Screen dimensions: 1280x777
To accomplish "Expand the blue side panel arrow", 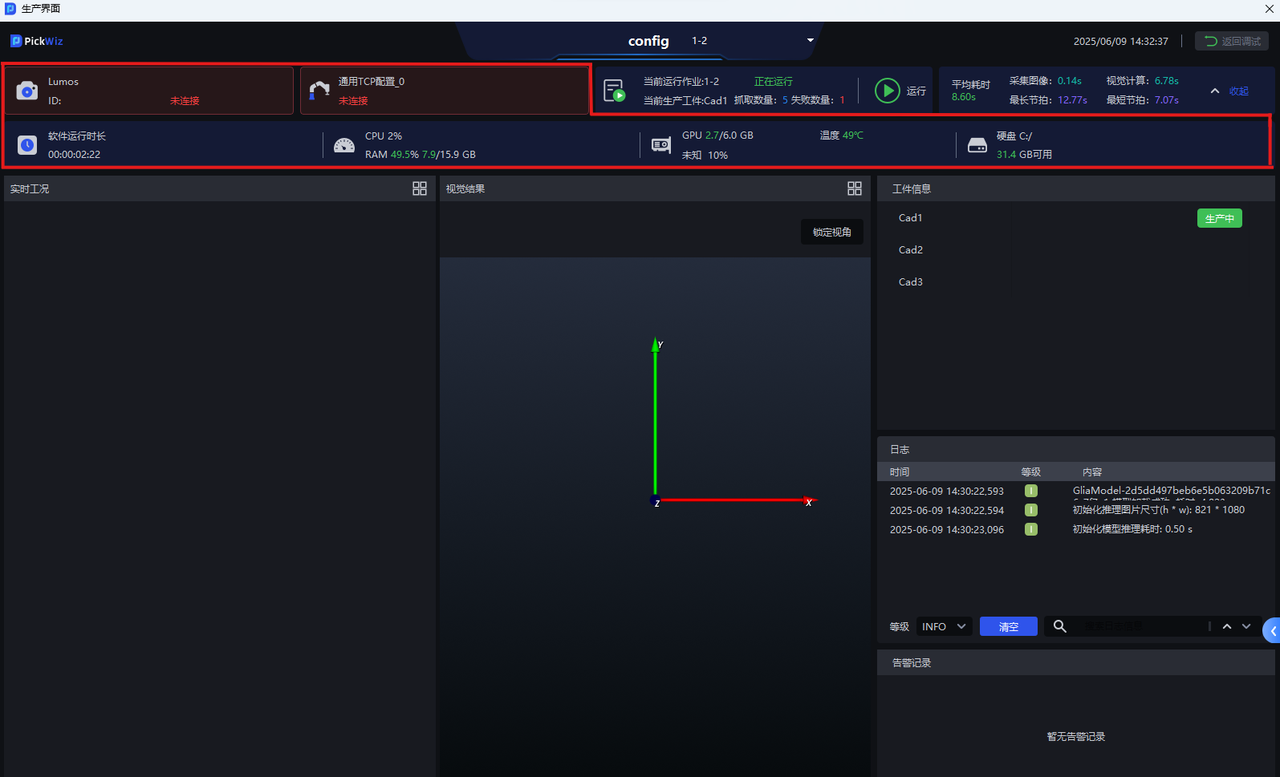I will (x=1272, y=631).
